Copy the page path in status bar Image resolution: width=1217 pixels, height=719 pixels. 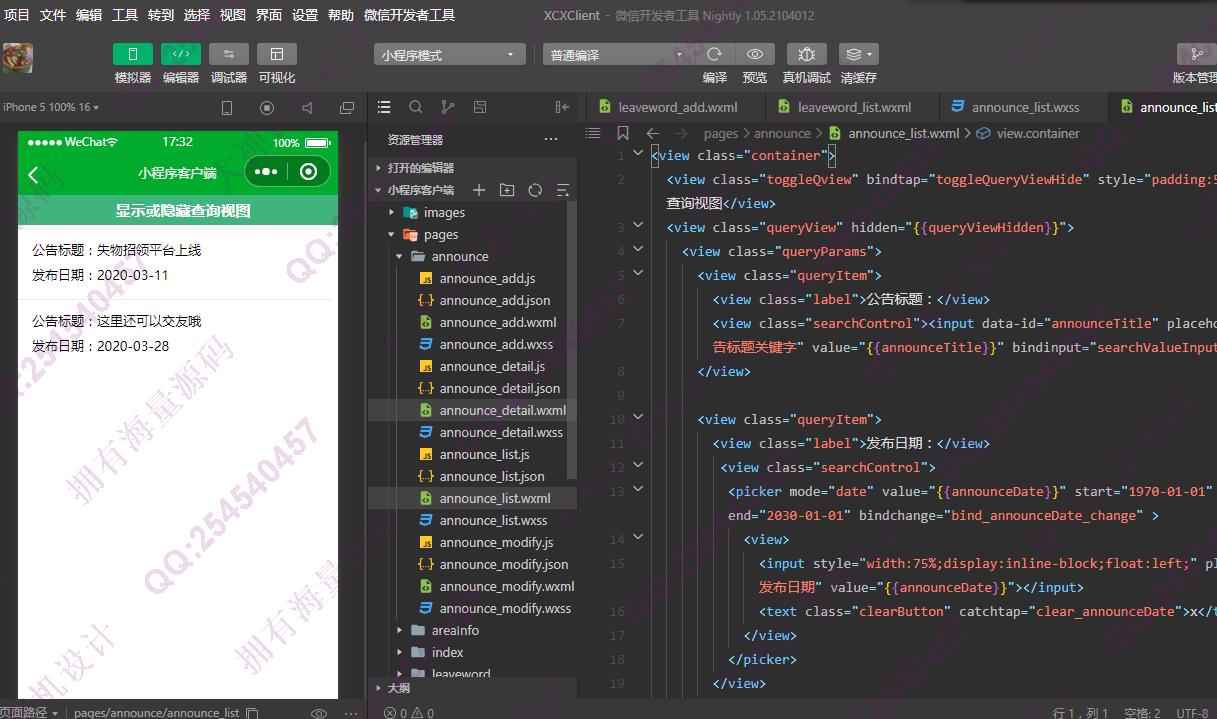coord(252,713)
